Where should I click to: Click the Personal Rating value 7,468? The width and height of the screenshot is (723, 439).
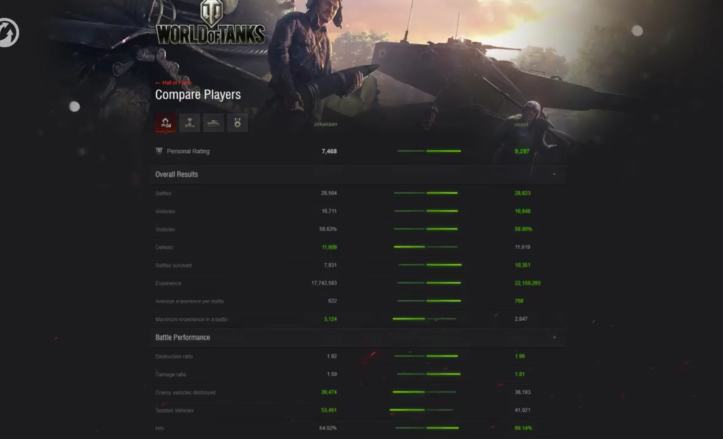[329, 151]
